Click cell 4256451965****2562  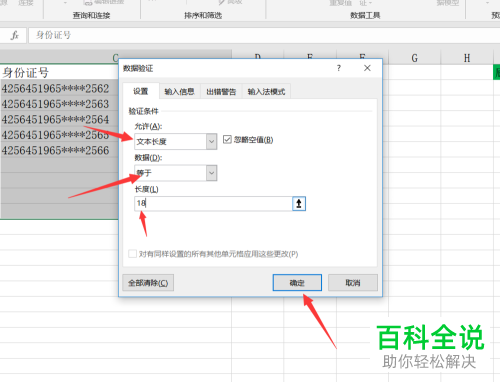(59, 88)
